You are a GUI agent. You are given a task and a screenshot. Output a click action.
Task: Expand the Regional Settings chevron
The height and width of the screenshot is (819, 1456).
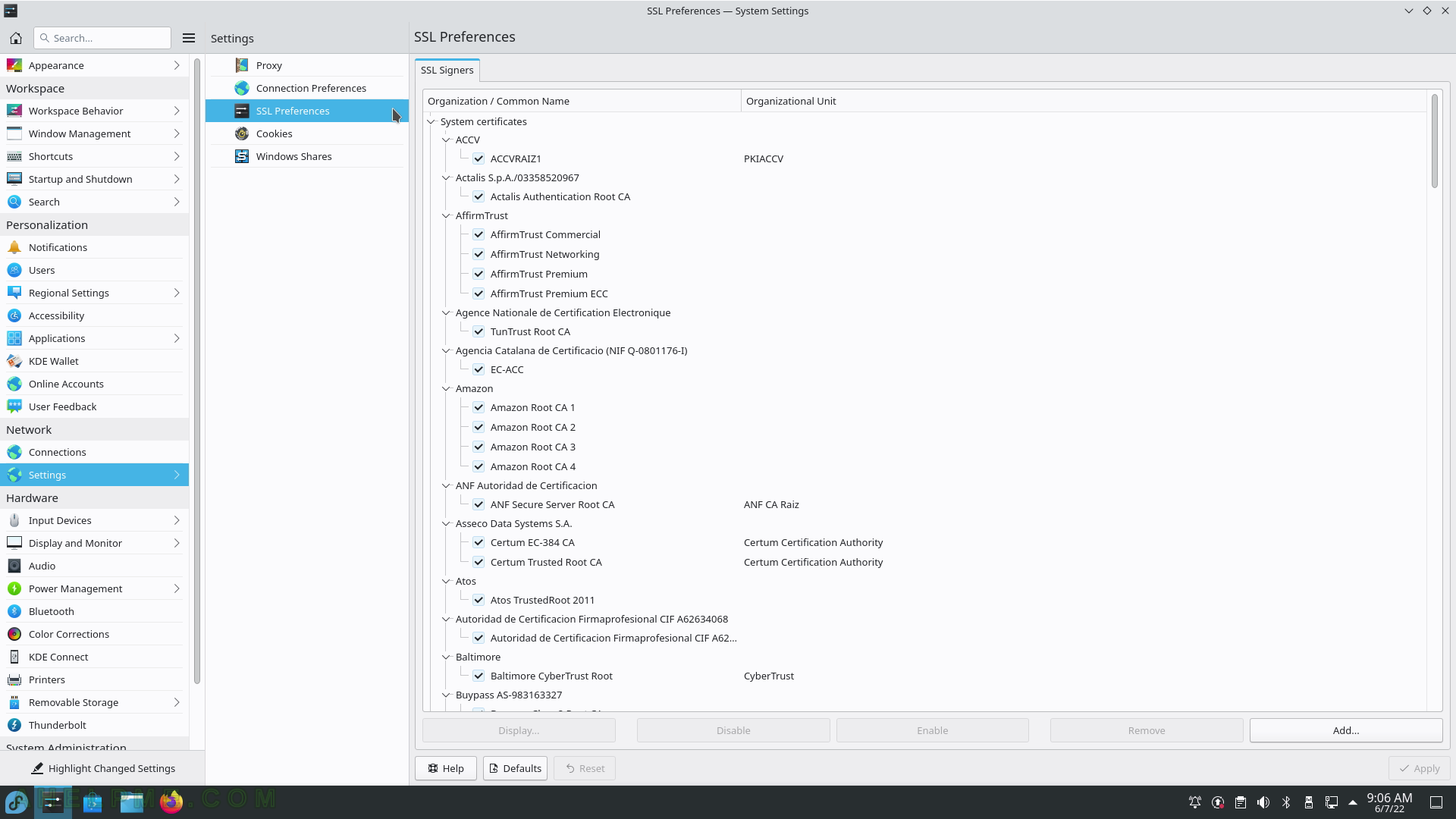pos(177,293)
